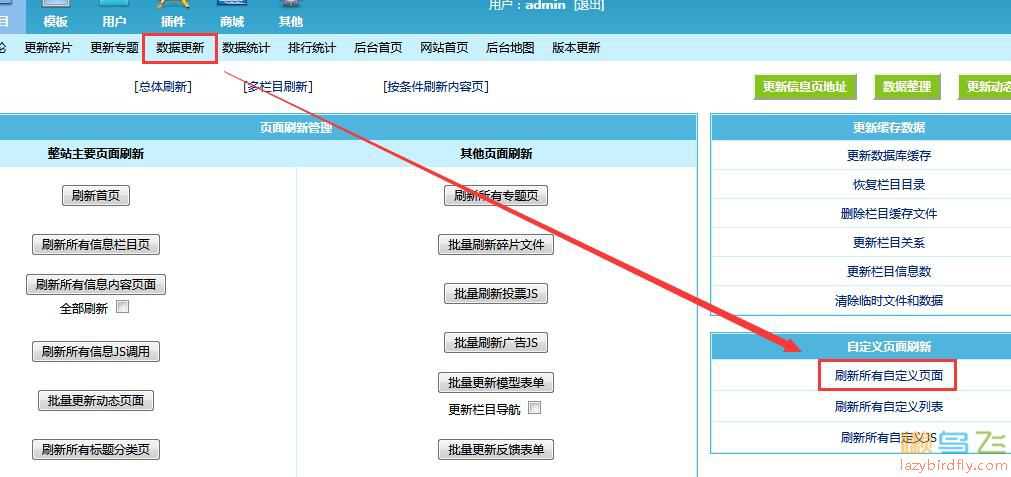Click the 批量更新动态页面 button

(96, 400)
